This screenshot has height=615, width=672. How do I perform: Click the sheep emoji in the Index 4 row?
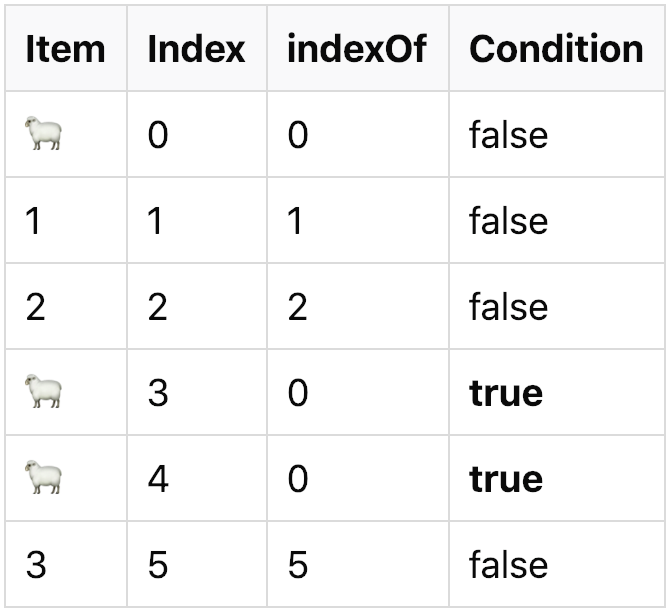pos(44,479)
